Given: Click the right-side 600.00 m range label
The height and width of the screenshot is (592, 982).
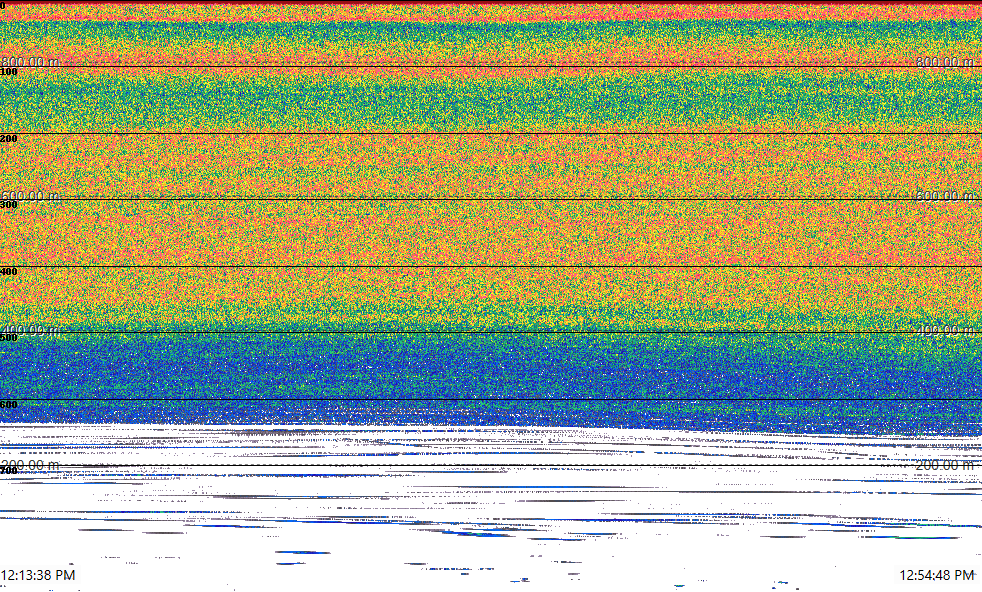Looking at the screenshot, I should pyautogui.click(x=945, y=196).
